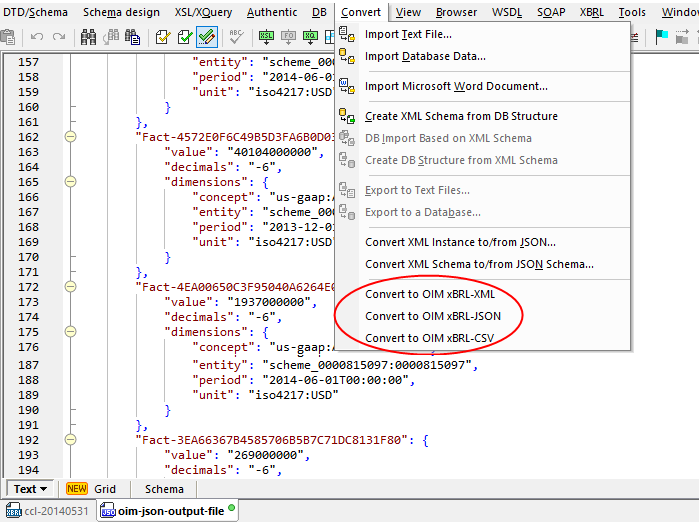Click the Validate on Edit pencil icon
Viewport: 699px width, 527px height.
coord(207,37)
